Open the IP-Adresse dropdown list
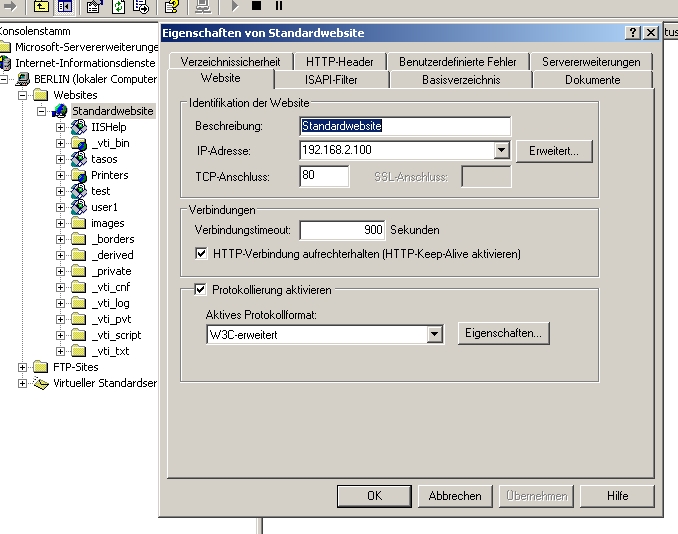Screen dimensions: 678x534 [502, 151]
